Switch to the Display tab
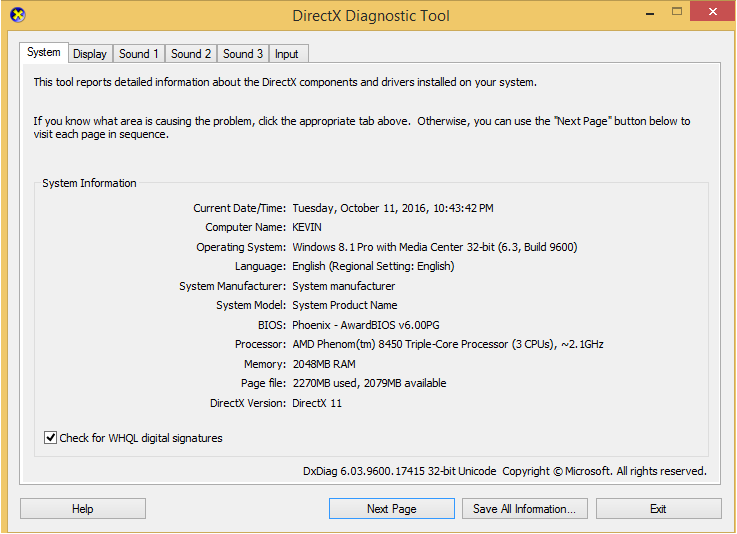This screenshot has width=737, height=534. pos(90,54)
